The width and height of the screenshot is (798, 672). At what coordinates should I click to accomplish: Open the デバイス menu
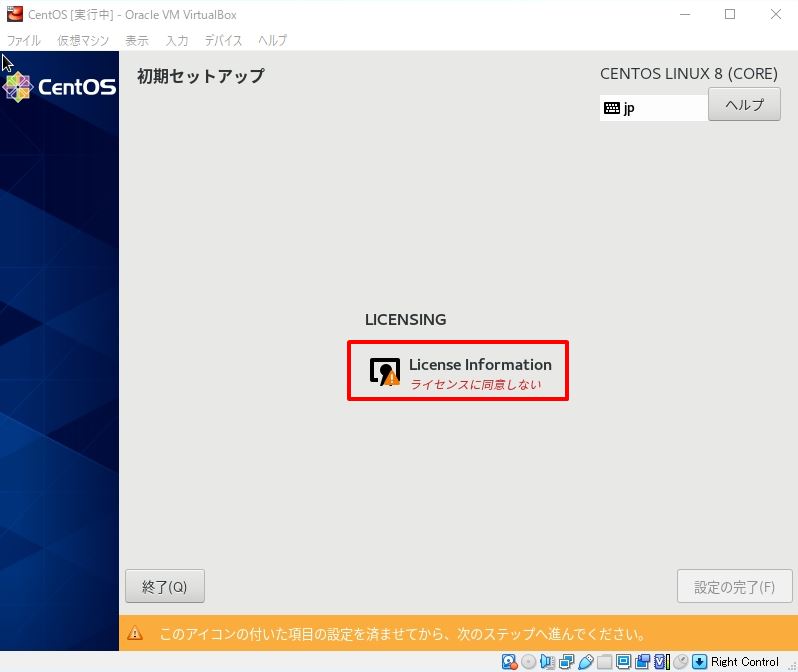223,40
